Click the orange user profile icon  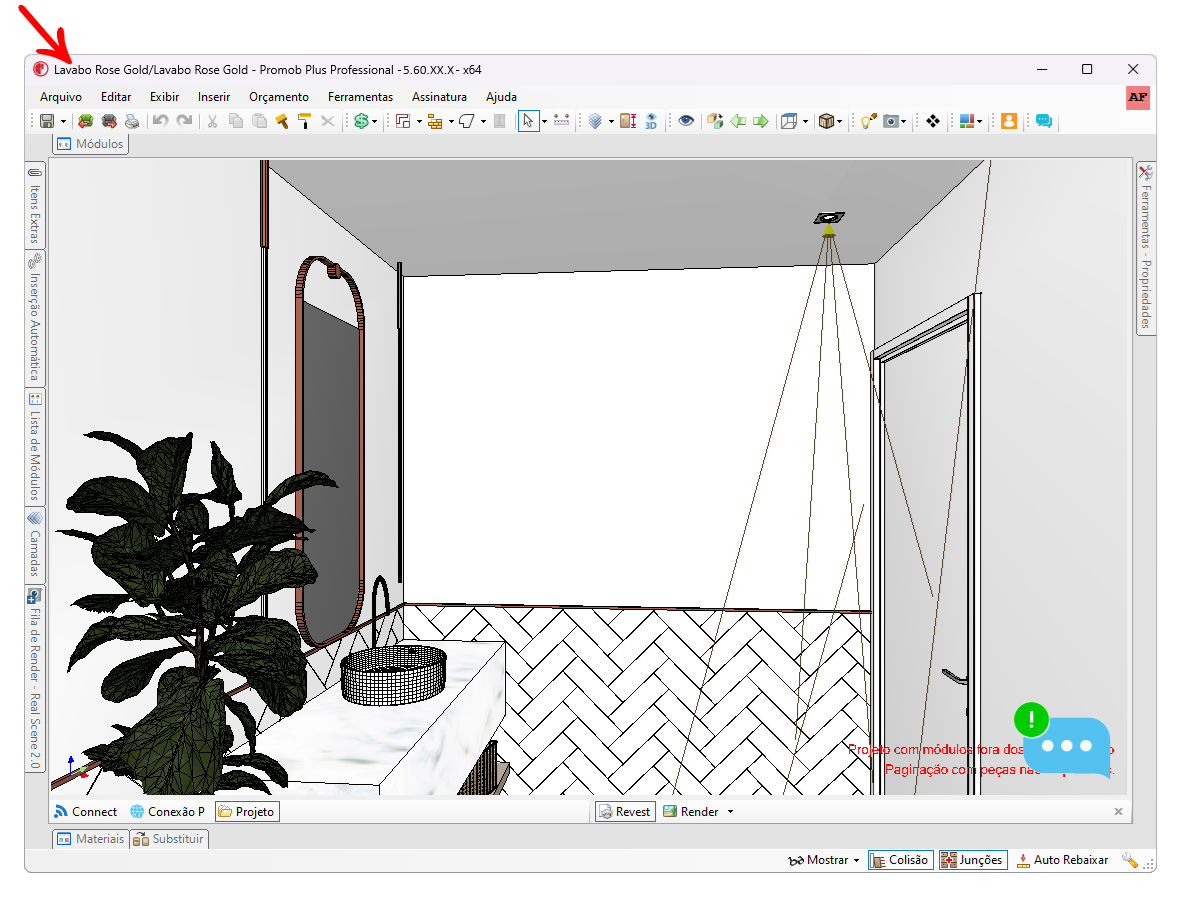1008,121
